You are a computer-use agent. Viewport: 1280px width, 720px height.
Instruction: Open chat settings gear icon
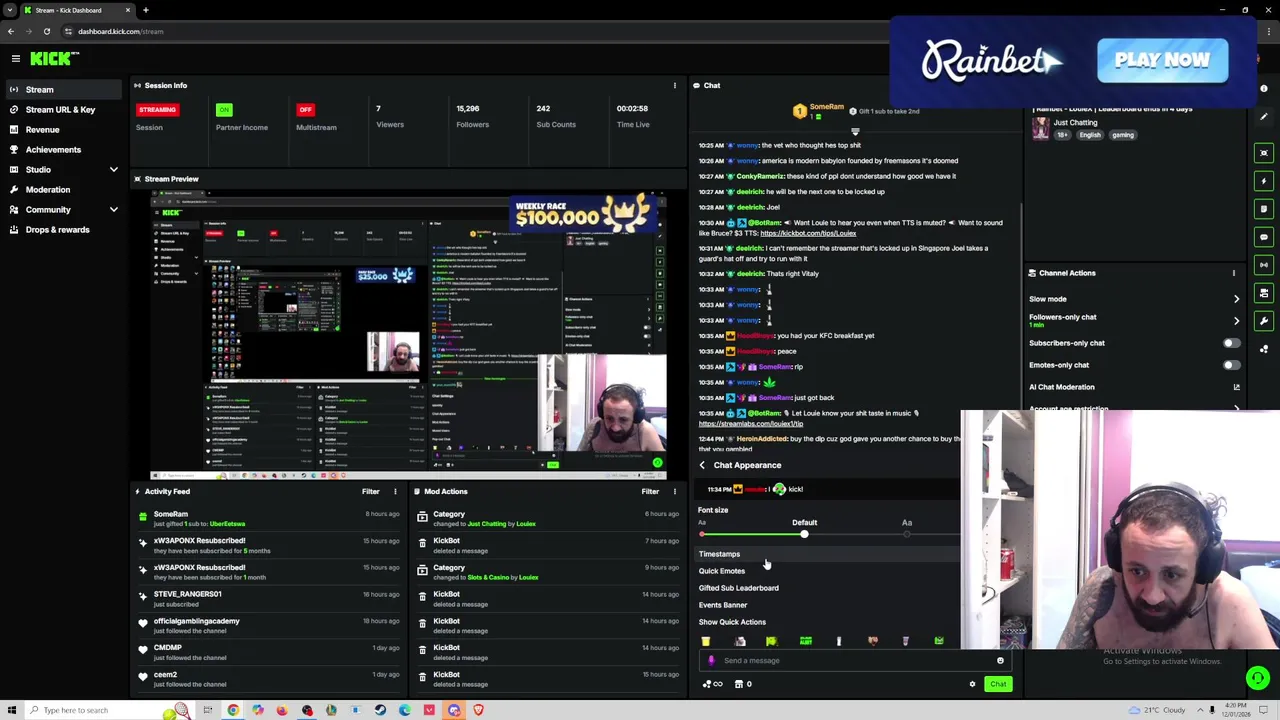[972, 684]
